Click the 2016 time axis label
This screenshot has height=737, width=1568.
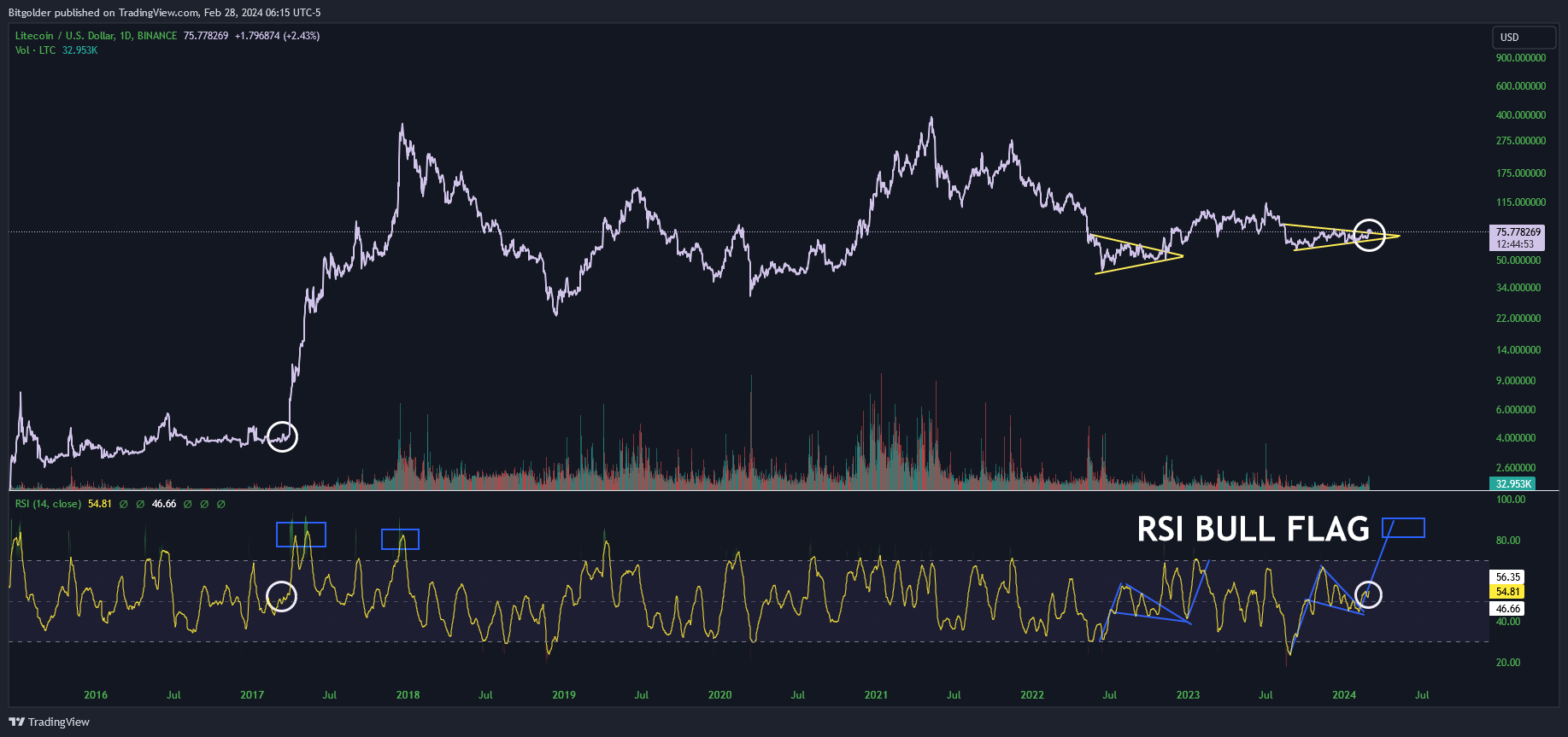tap(96, 695)
